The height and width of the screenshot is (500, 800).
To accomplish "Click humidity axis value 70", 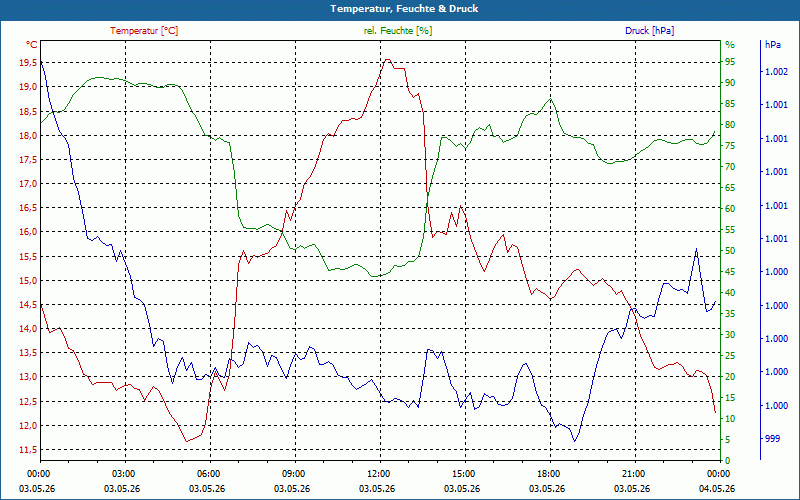I will 730,167.
